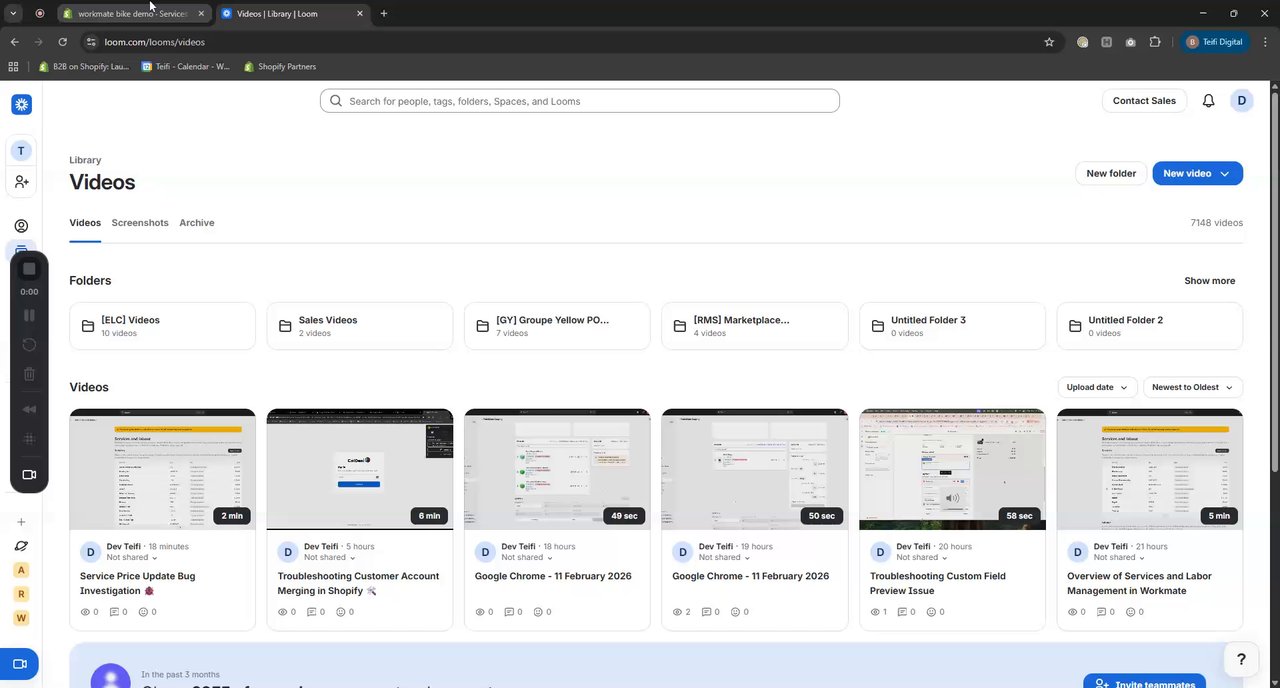Image resolution: width=1280 pixels, height=688 pixels.
Task: Expand Not shared on Troubleshooting Customer Account video
Action: click(x=329, y=557)
